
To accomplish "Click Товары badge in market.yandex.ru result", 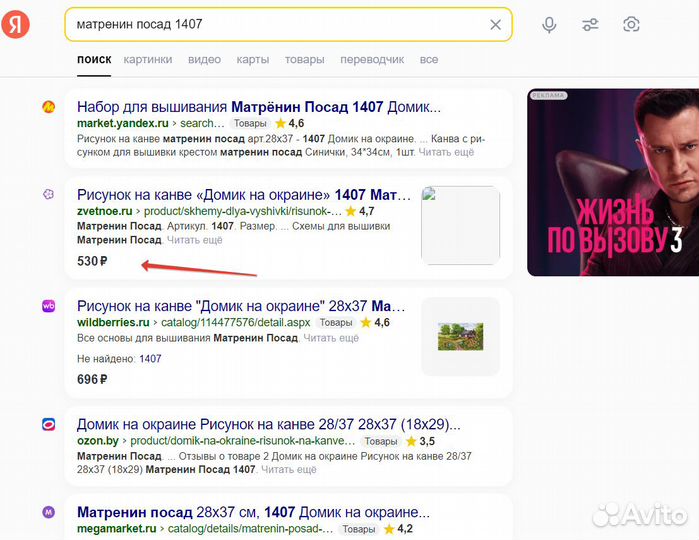I will coord(250,124).
